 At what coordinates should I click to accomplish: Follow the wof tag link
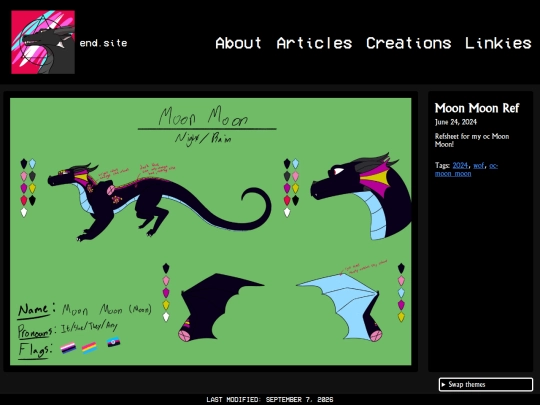tap(478, 166)
